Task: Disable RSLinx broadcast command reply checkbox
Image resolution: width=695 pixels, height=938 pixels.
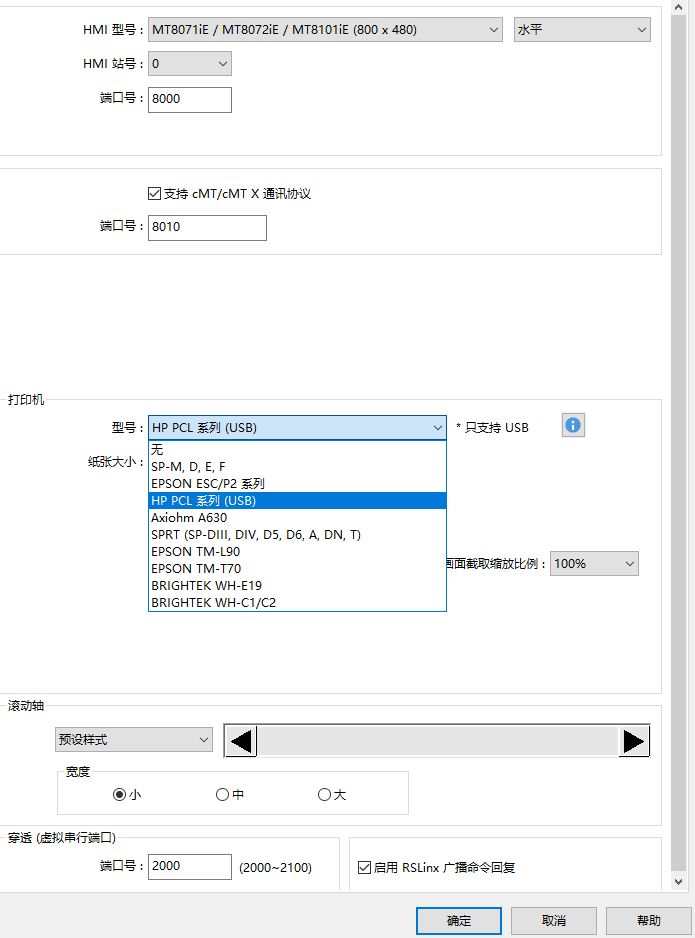Action: 365,867
